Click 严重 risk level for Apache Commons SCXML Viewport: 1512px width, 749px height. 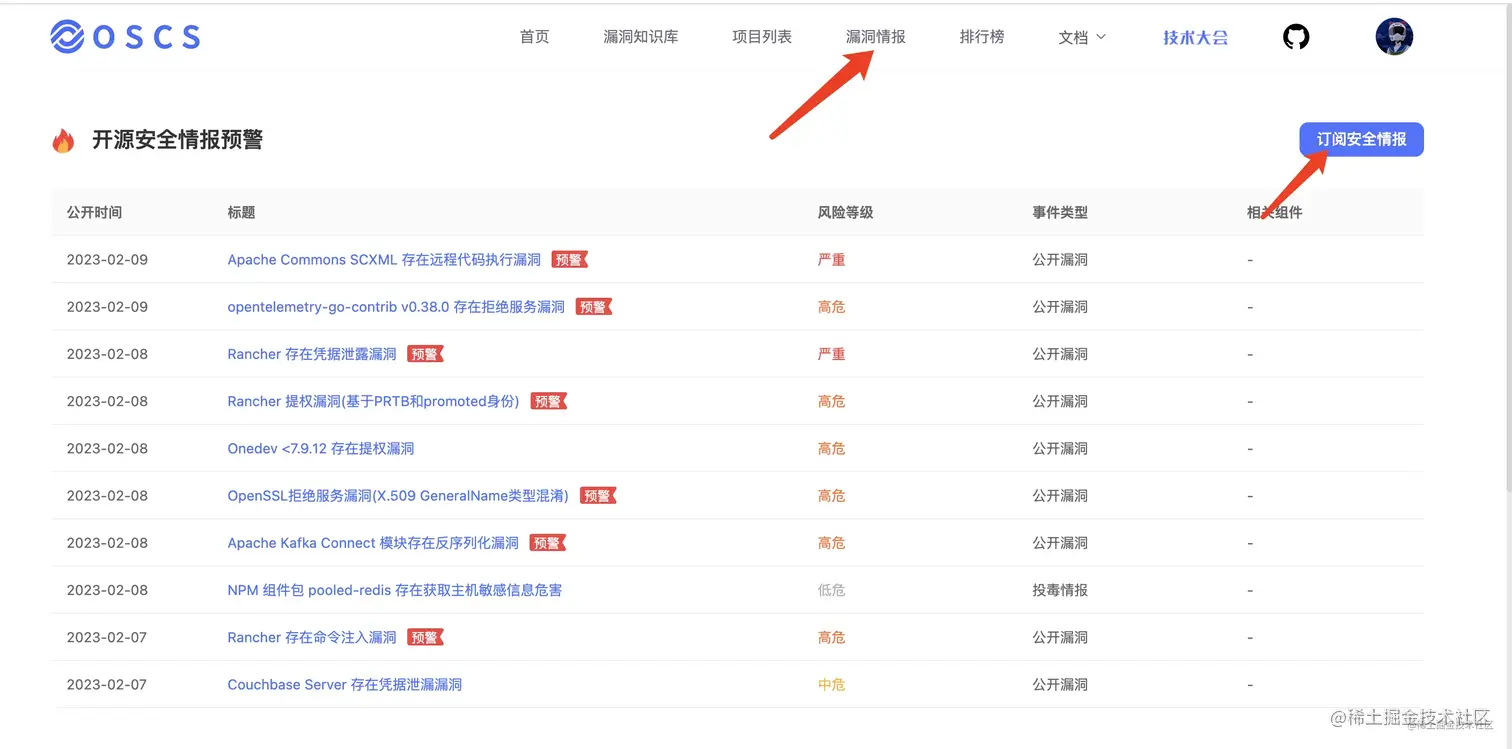(831, 260)
